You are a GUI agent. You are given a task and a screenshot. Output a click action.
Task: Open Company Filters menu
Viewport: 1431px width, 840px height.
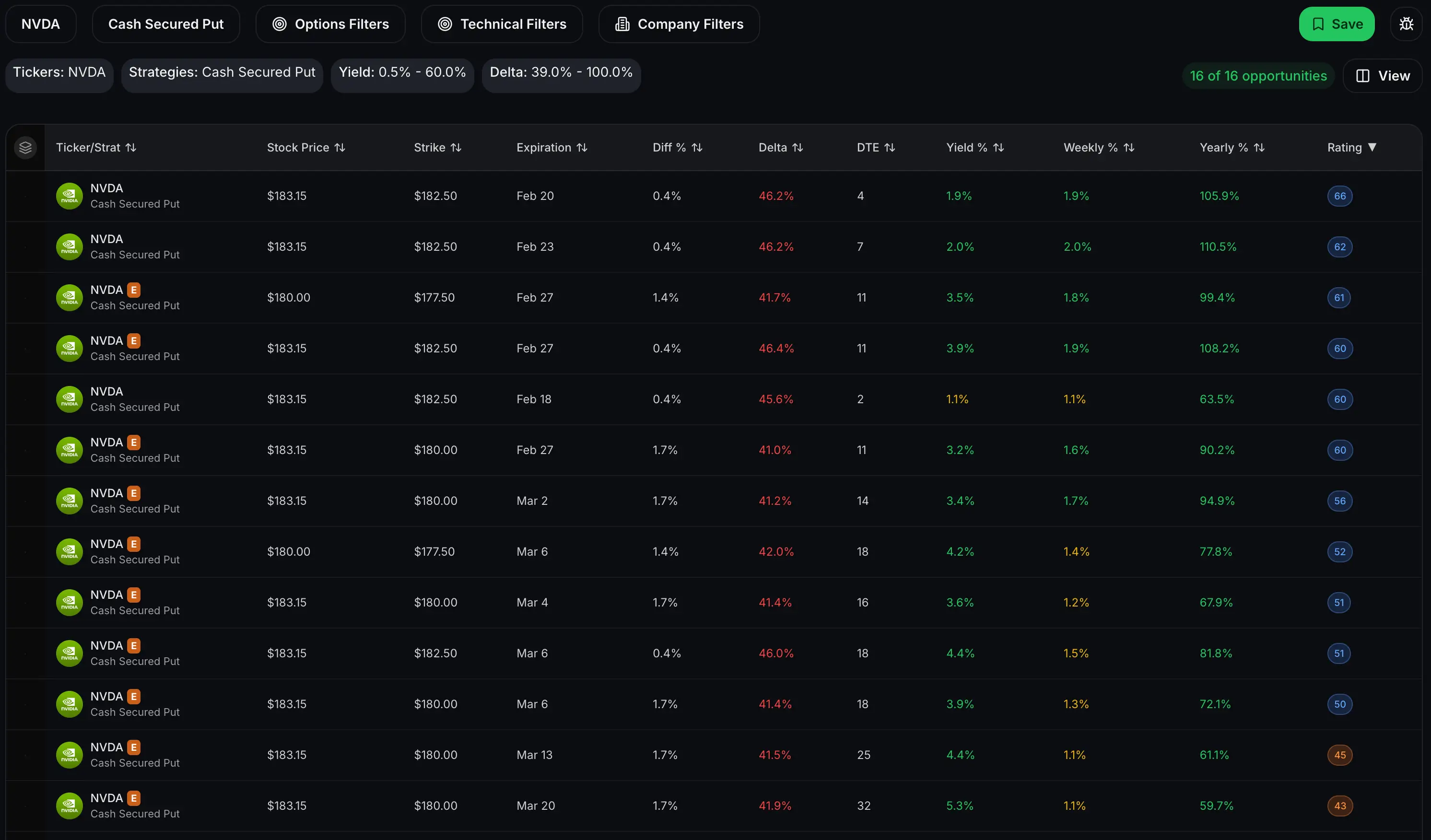click(x=679, y=24)
